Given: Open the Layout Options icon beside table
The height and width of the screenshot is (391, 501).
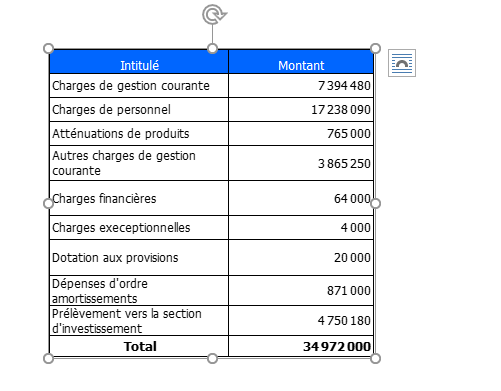Looking at the screenshot, I should point(402,63).
